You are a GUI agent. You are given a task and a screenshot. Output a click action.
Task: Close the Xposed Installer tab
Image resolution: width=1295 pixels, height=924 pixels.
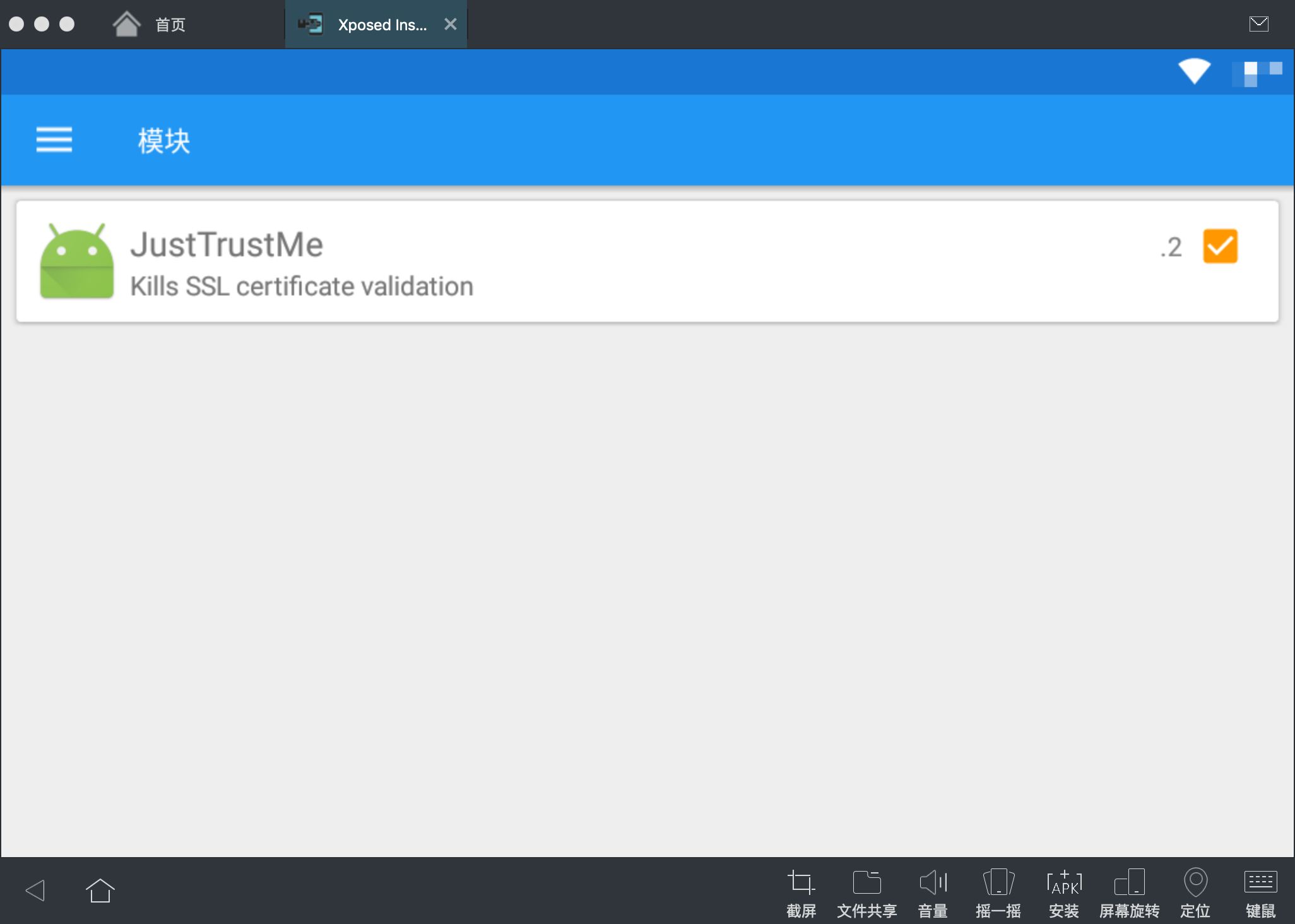[450, 25]
